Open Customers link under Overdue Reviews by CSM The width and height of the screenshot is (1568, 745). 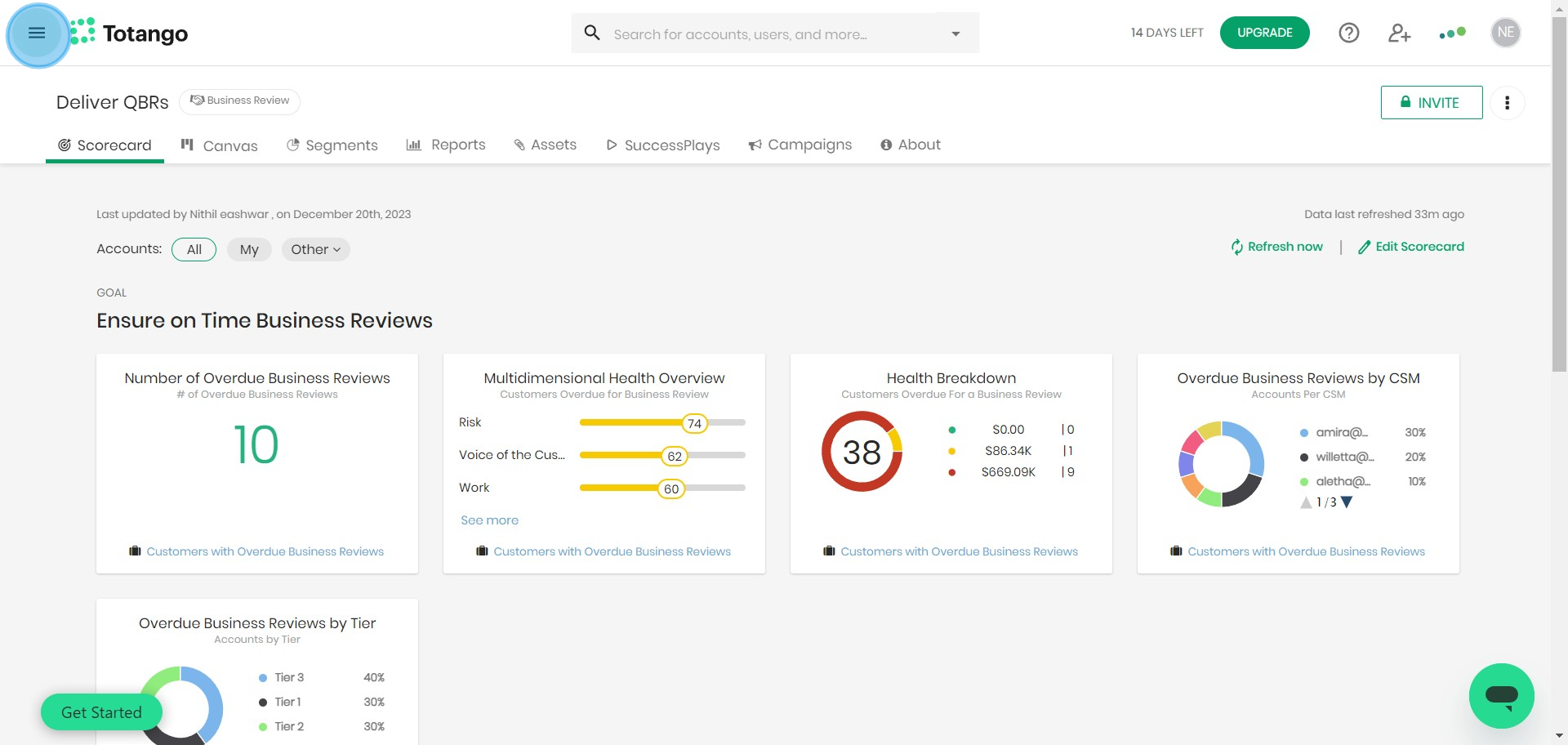pos(1306,551)
